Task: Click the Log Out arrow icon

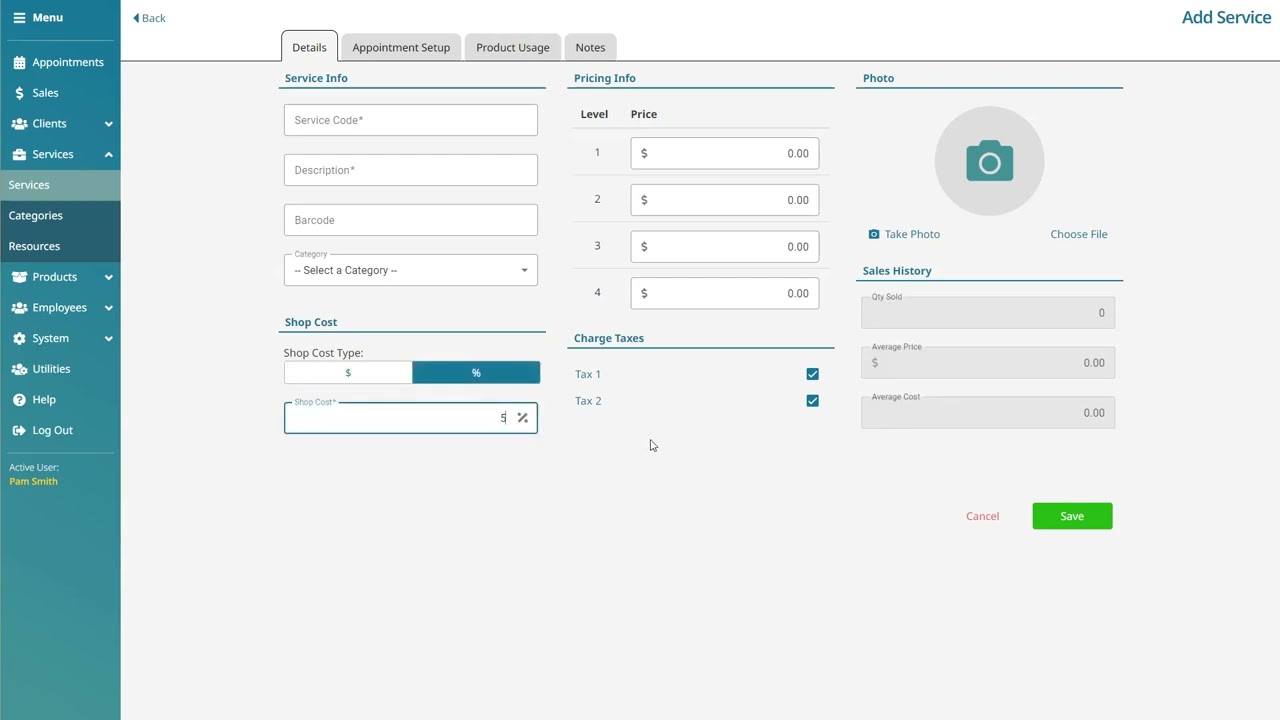Action: coord(19,431)
